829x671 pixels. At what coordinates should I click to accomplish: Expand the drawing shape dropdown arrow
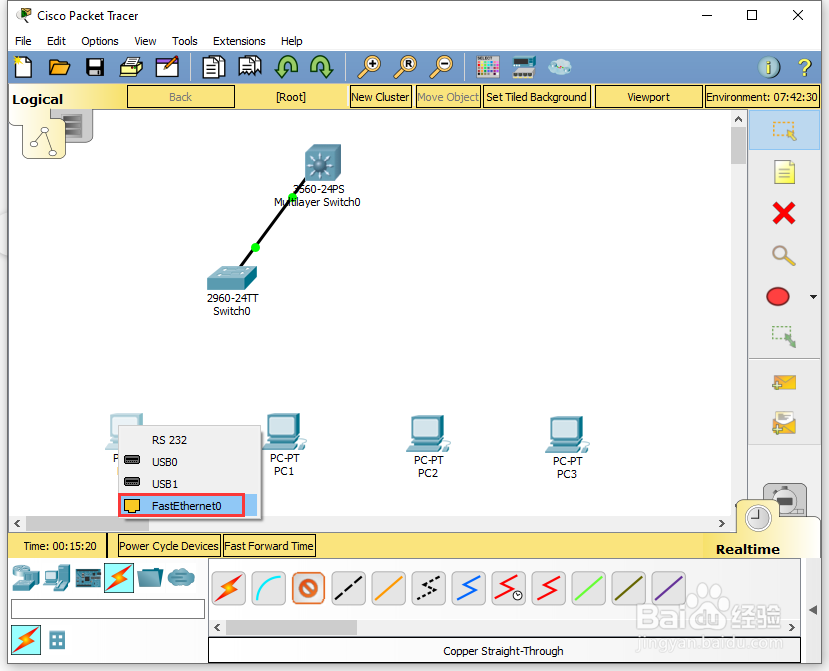coord(813,297)
